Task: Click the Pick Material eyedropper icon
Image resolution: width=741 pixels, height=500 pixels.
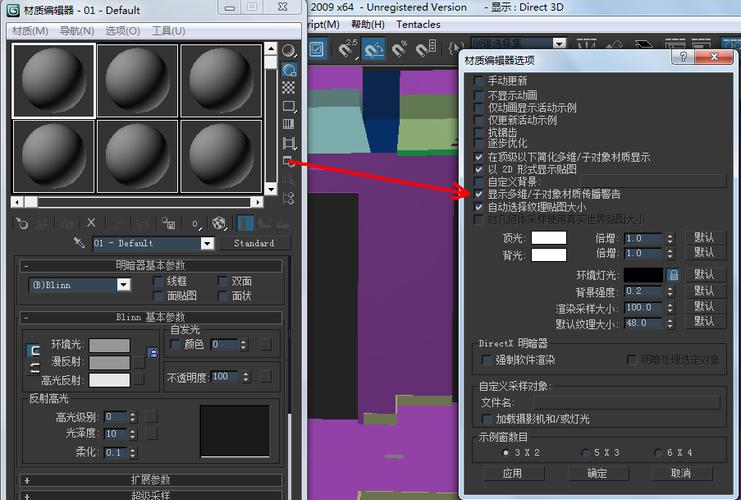Action: (x=79, y=243)
